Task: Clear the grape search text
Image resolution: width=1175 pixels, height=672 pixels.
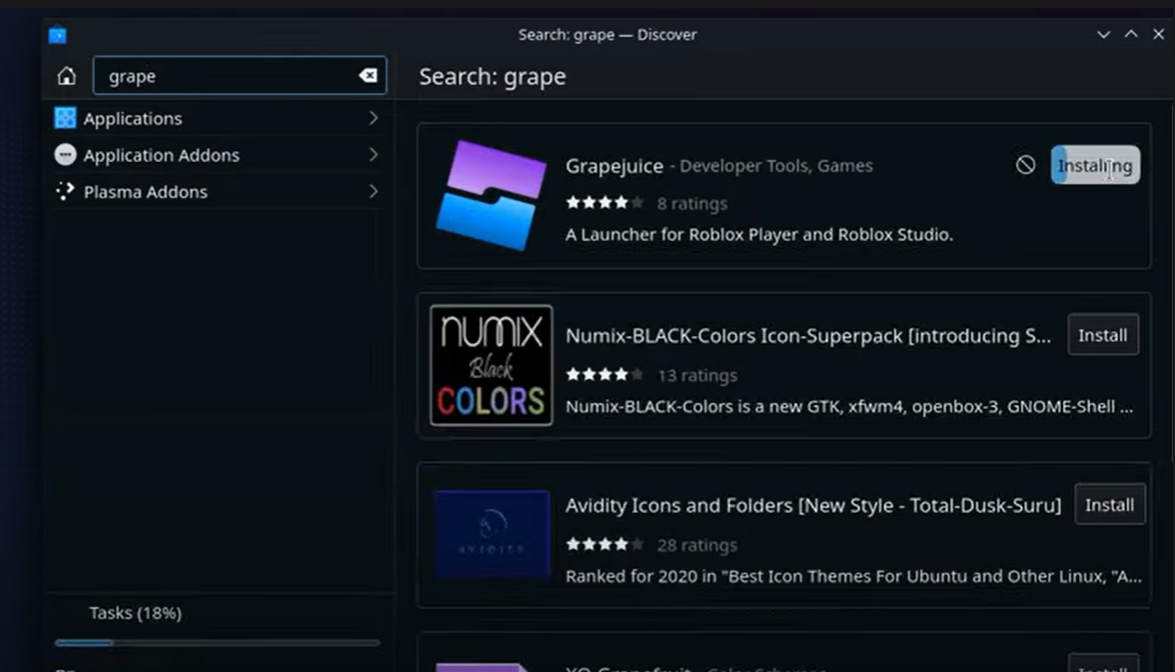Action: 368,76
